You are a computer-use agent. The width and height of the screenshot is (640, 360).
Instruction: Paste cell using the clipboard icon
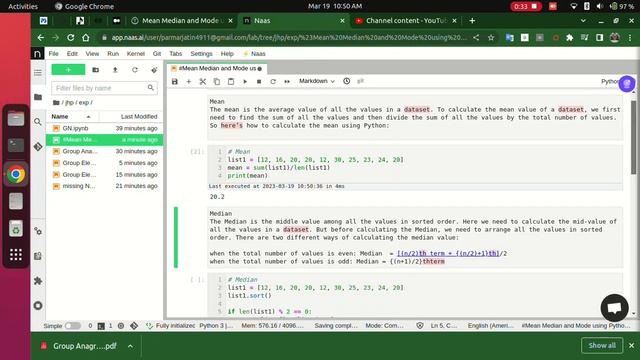pyautogui.click(x=231, y=81)
